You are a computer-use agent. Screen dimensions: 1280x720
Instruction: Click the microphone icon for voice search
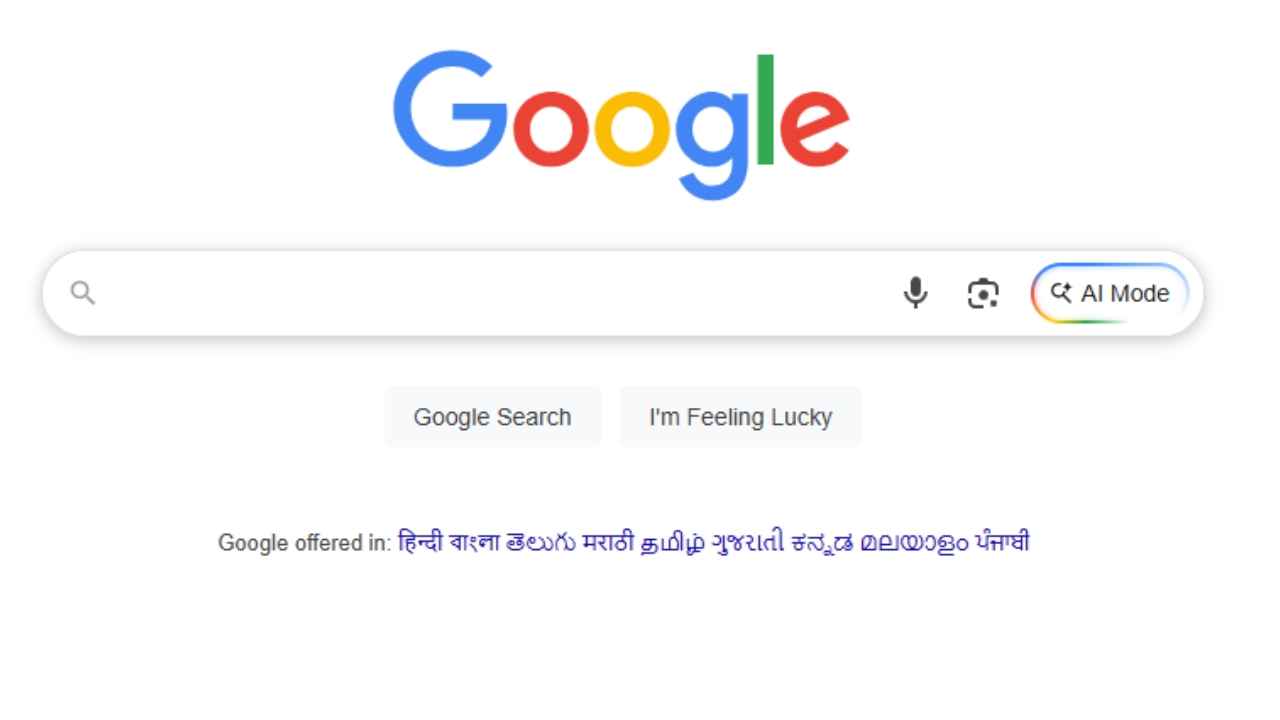coord(915,293)
